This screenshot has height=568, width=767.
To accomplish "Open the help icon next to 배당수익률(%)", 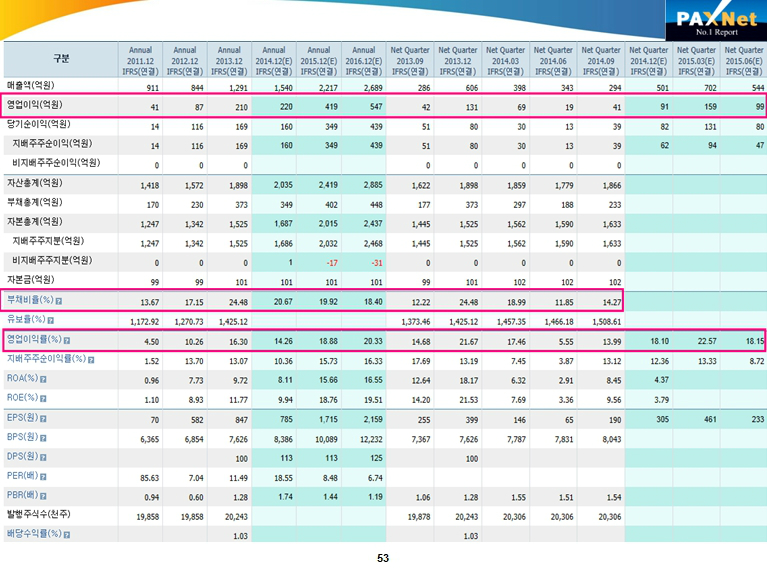I will pos(67,535).
